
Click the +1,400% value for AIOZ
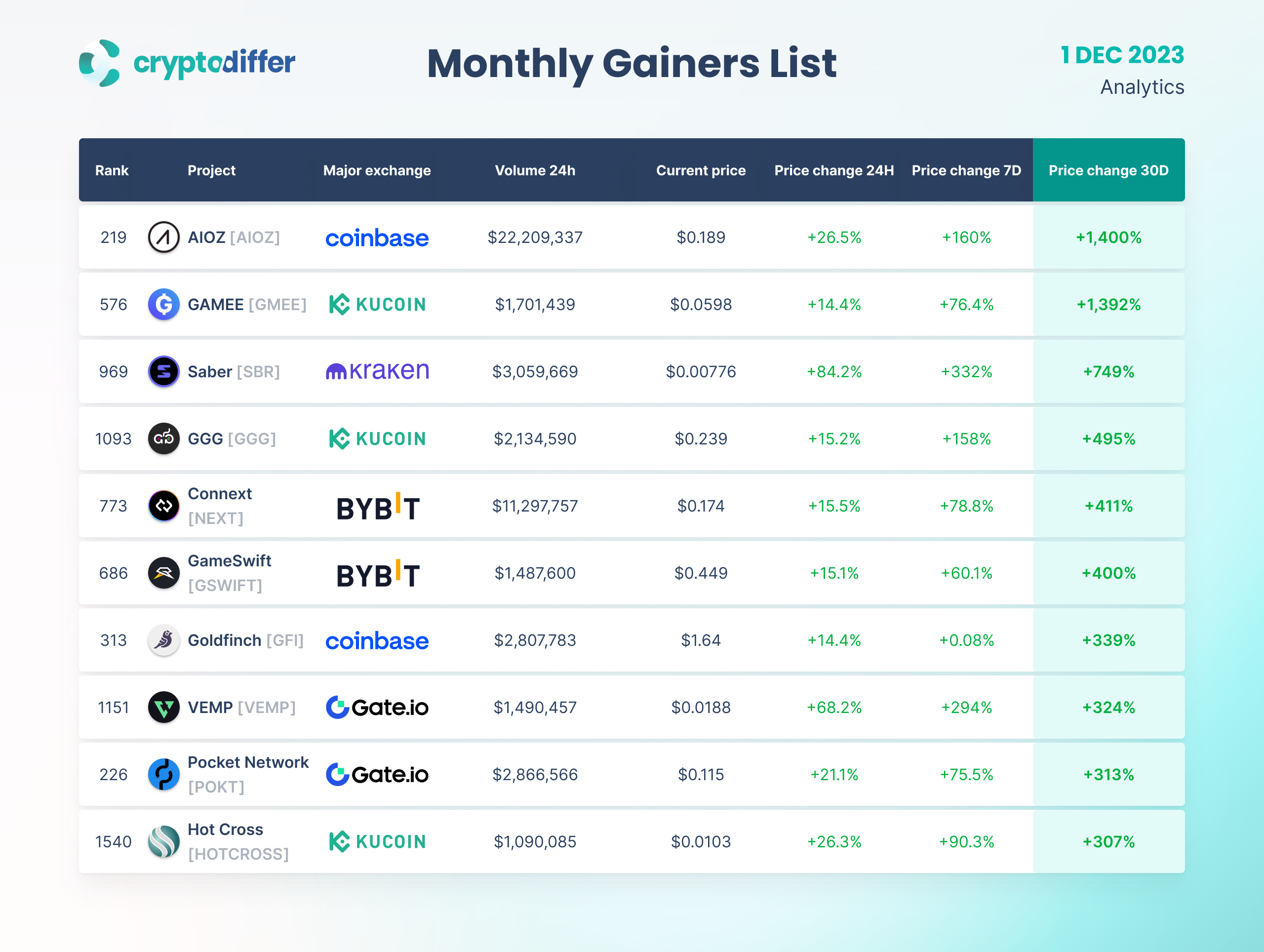(x=1108, y=237)
